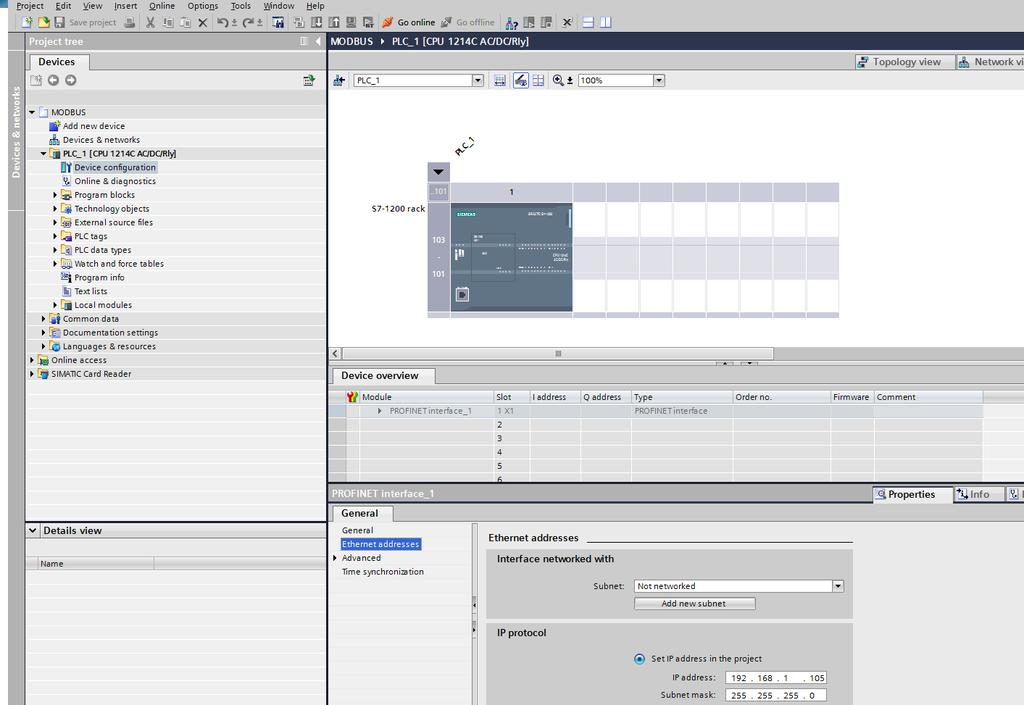The width and height of the screenshot is (1024, 705).
Task: Select Ethernet addresses in properties navigation
Action: (x=381, y=544)
